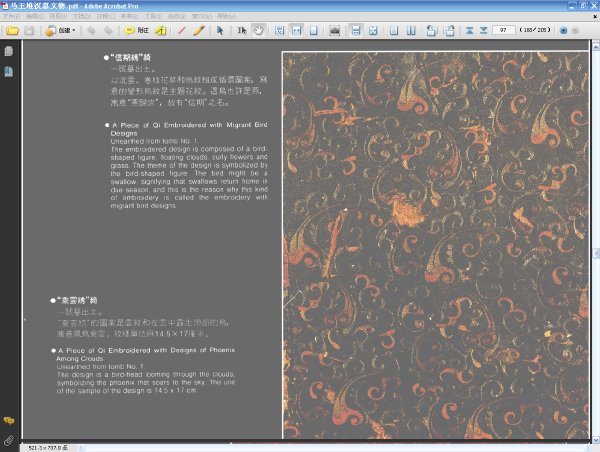Image resolution: width=600 pixels, height=452 pixels.
Task: Toggle scrolling page mode icon
Action: [x=356, y=31]
